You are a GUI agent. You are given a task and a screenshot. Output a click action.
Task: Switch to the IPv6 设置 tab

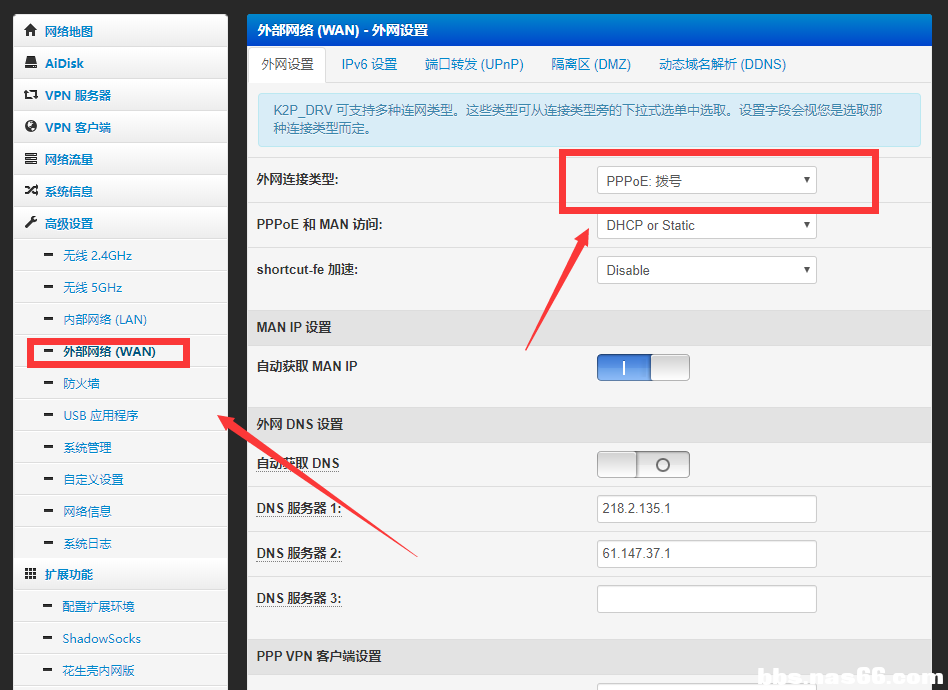[x=369, y=64]
